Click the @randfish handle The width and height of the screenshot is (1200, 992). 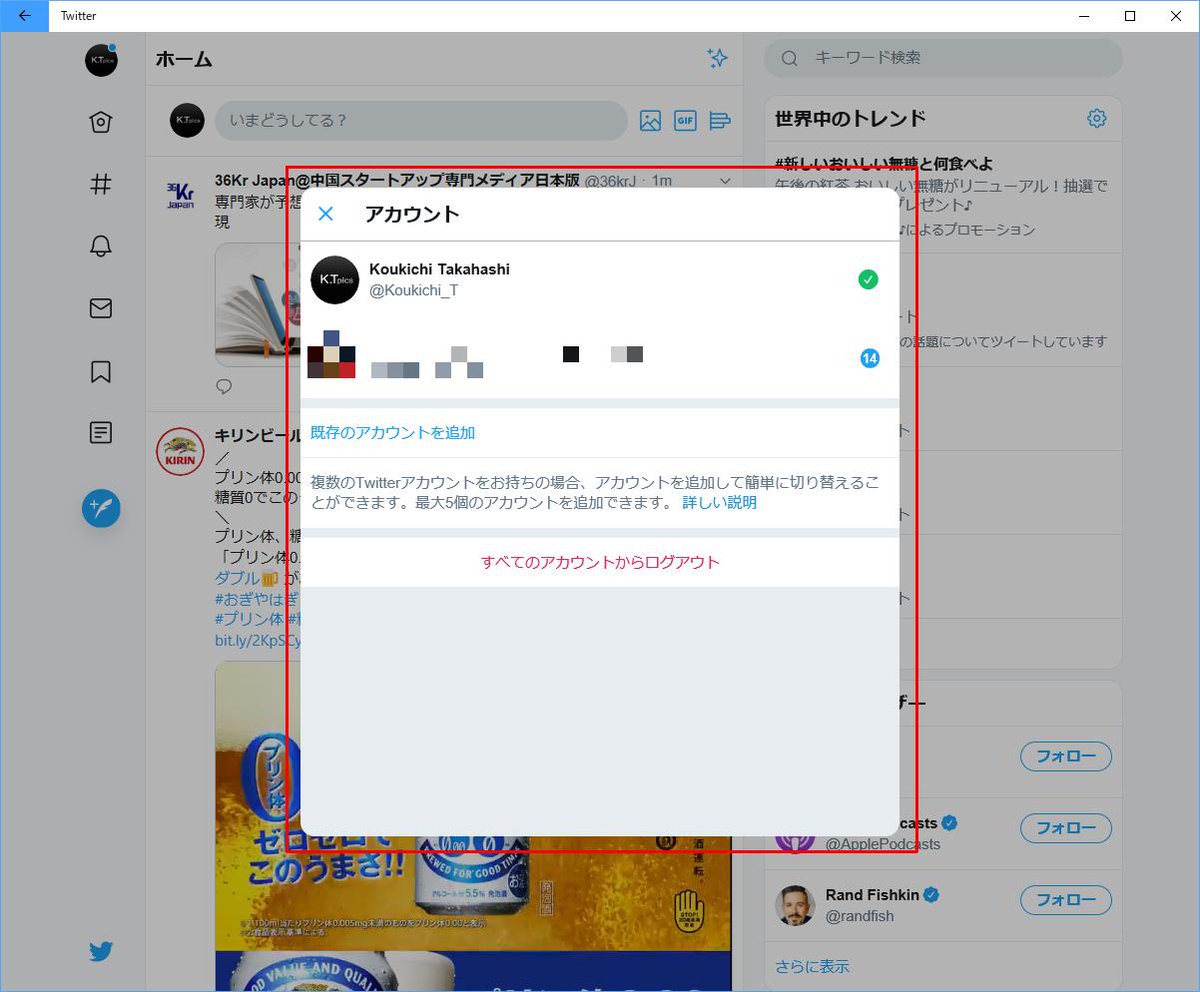(x=860, y=916)
